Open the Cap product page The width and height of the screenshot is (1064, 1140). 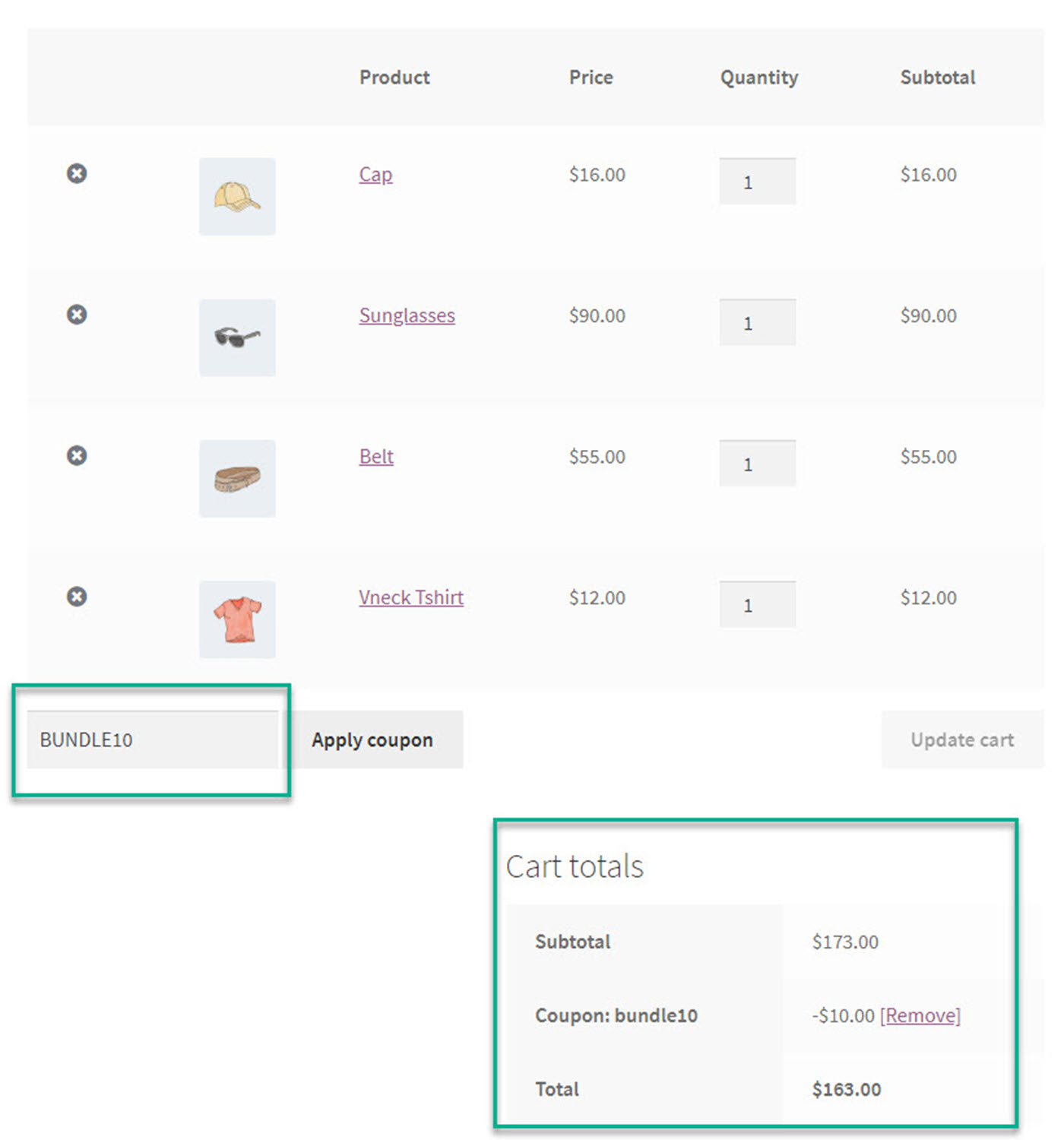click(375, 174)
